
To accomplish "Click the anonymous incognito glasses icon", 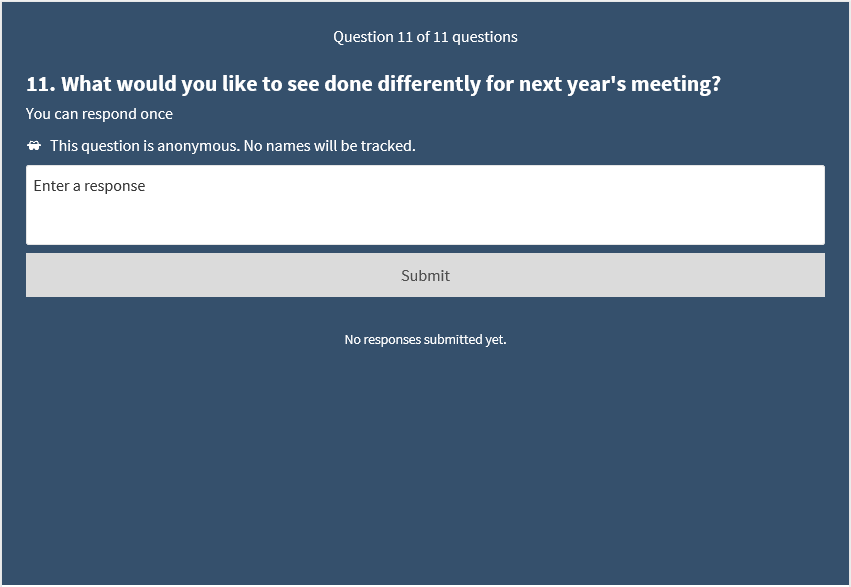I will click(34, 146).
